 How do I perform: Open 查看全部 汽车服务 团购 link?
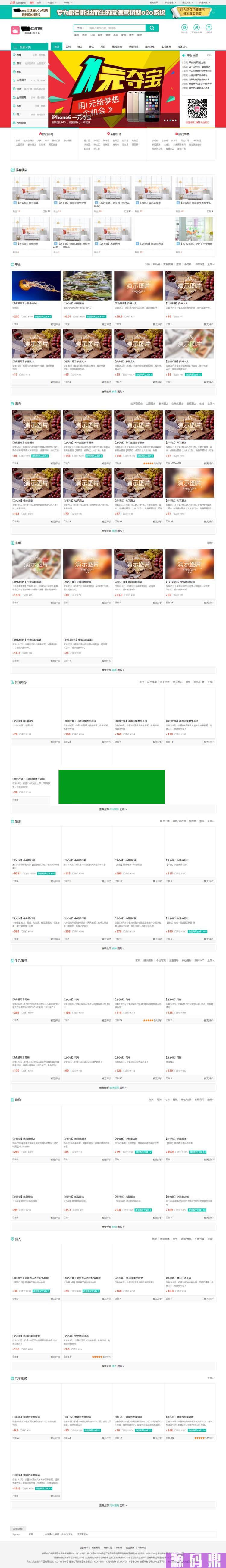pyautogui.click(x=113, y=1505)
